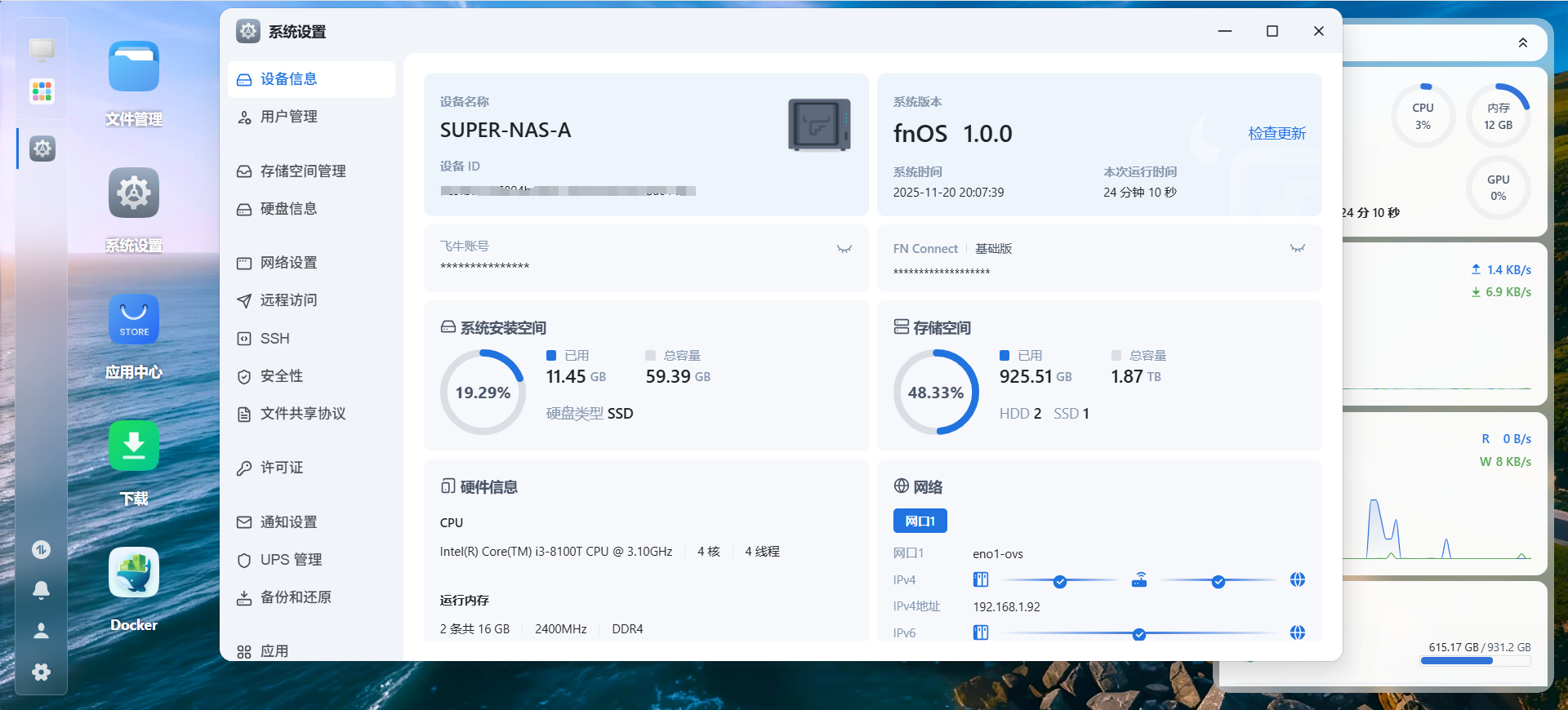Image resolution: width=1568 pixels, height=710 pixels.
Task: Open the Docker desktop icon
Action: pyautogui.click(x=134, y=572)
